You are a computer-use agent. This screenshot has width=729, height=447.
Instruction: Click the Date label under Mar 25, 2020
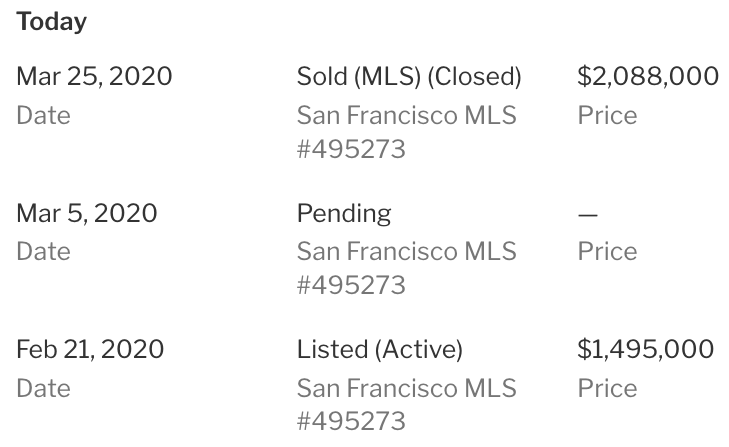pos(43,115)
